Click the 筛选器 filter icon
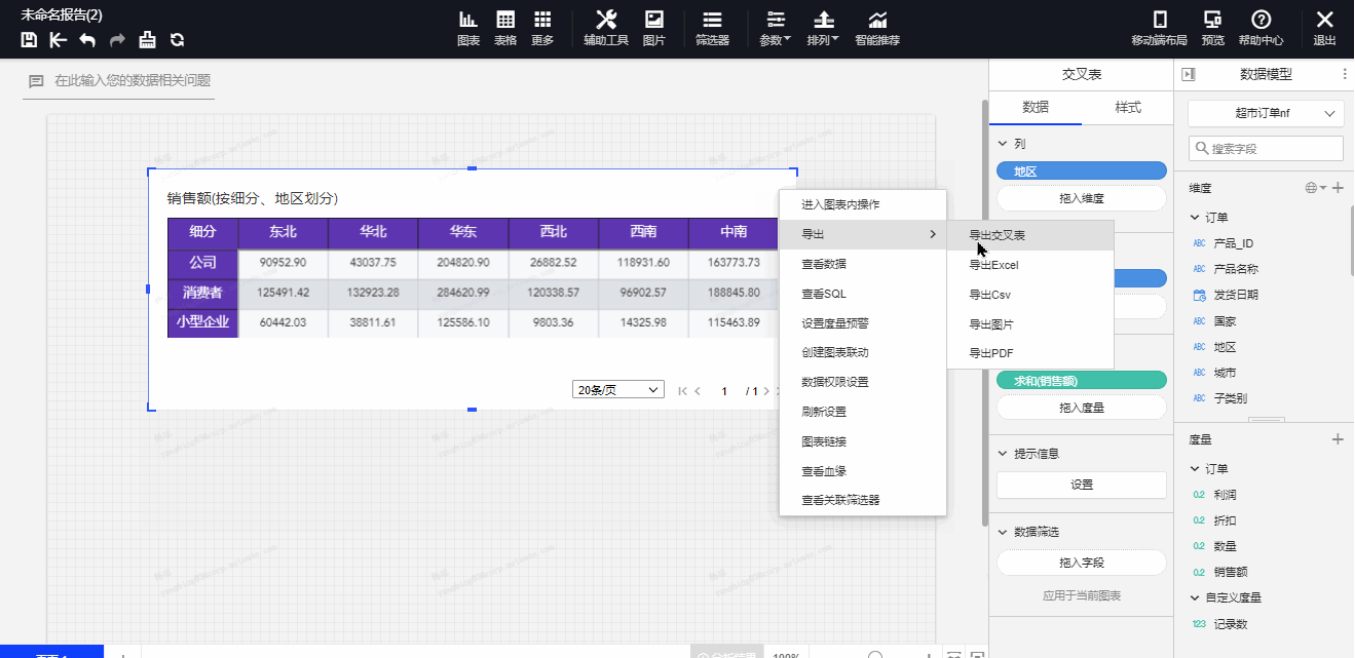 [712, 28]
